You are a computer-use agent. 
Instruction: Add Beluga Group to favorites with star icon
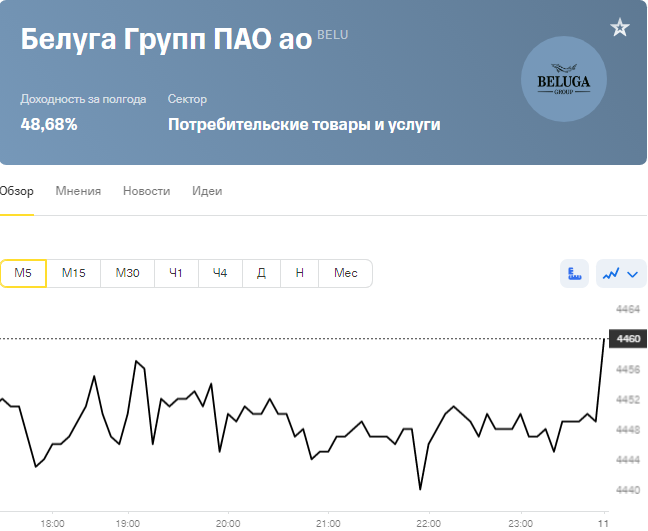tap(619, 28)
